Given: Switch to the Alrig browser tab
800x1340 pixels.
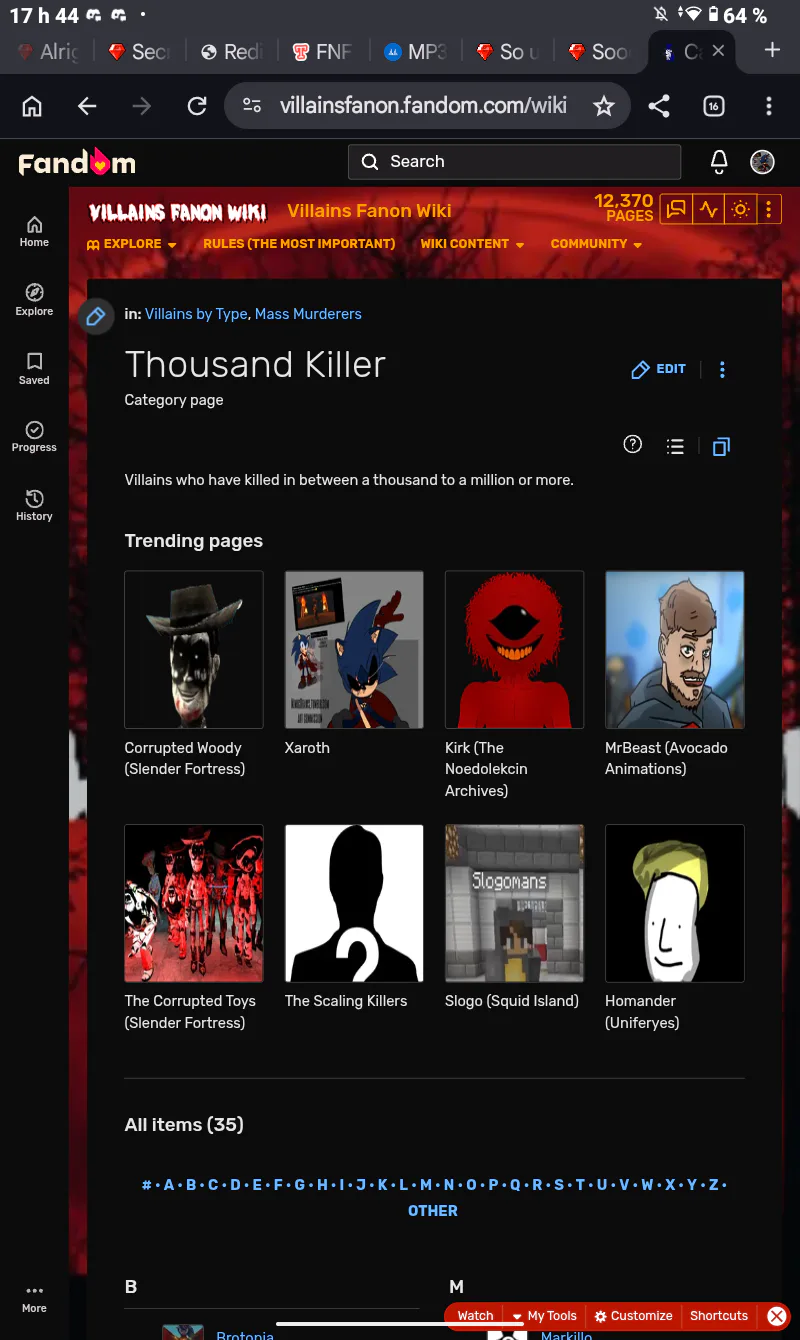Looking at the screenshot, I should pyautogui.click(x=47, y=51).
